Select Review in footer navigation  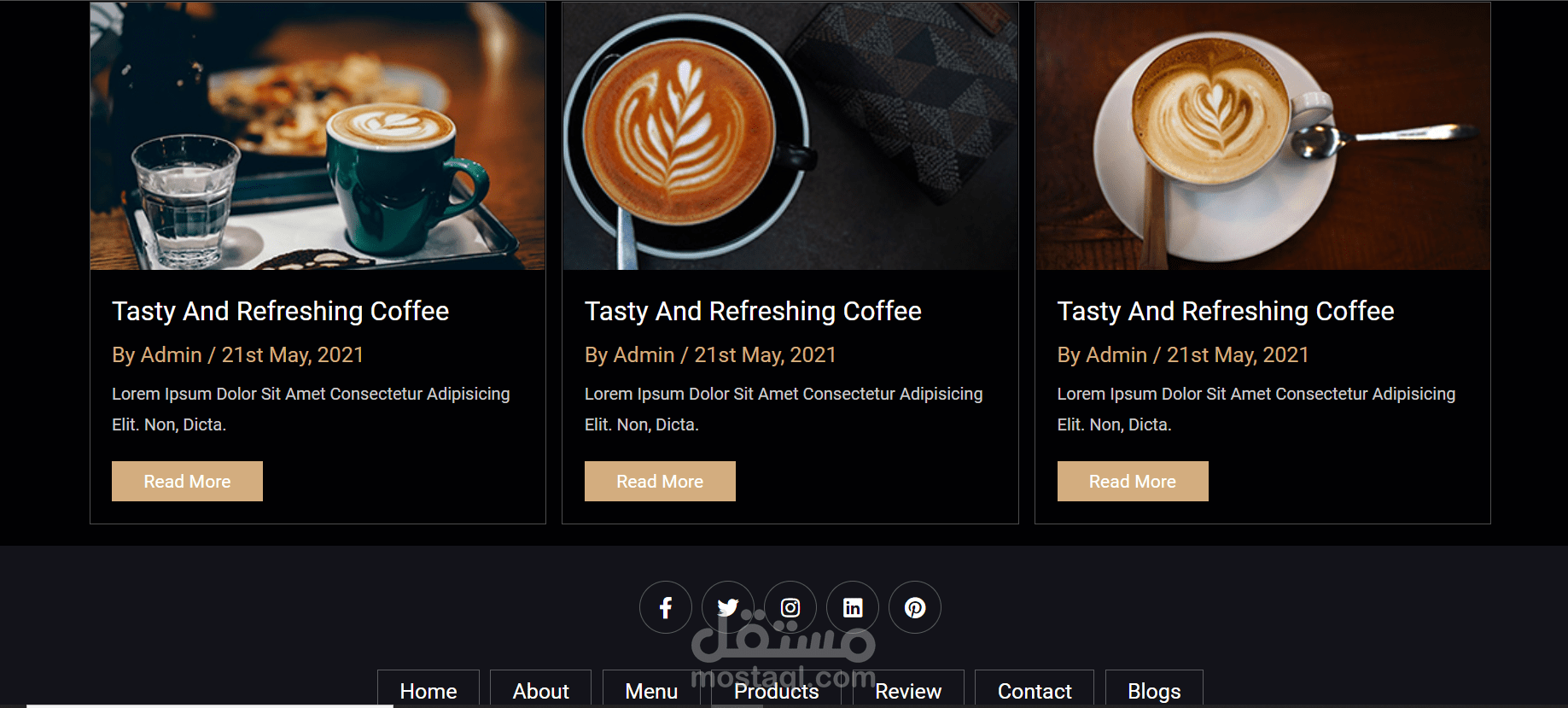(x=908, y=690)
